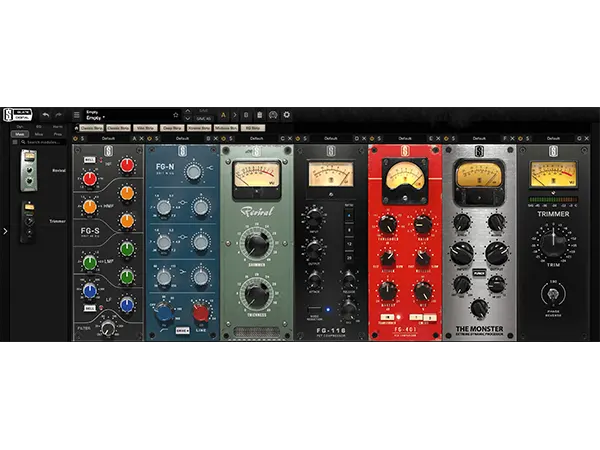
Task: Click the settings gear icon
Action: [x=287, y=115]
